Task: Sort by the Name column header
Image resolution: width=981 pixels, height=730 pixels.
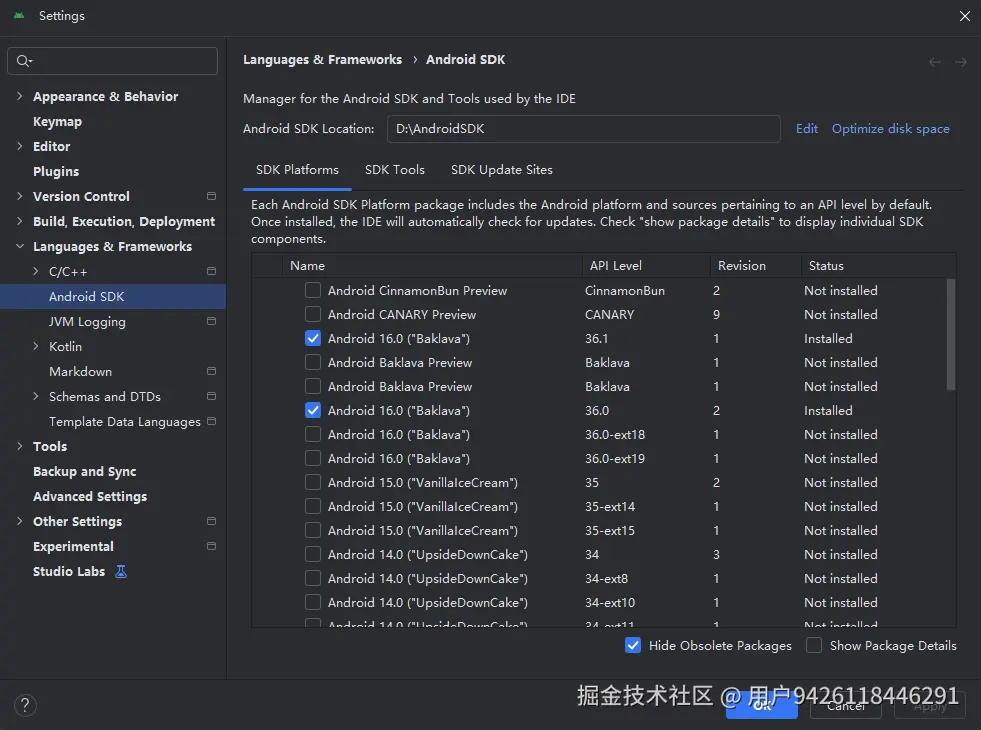Action: [x=432, y=265]
